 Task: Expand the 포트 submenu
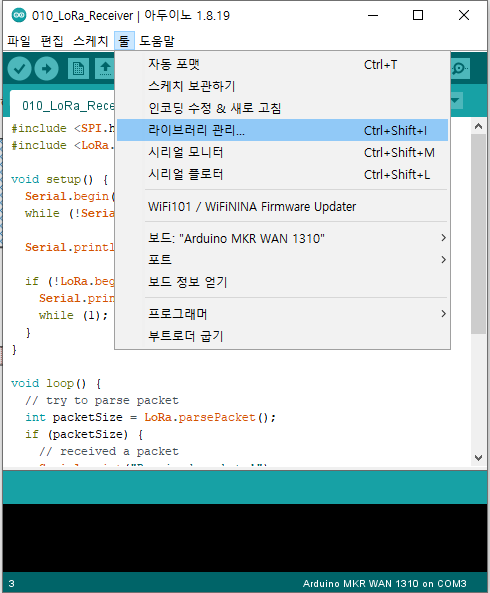coord(282,260)
